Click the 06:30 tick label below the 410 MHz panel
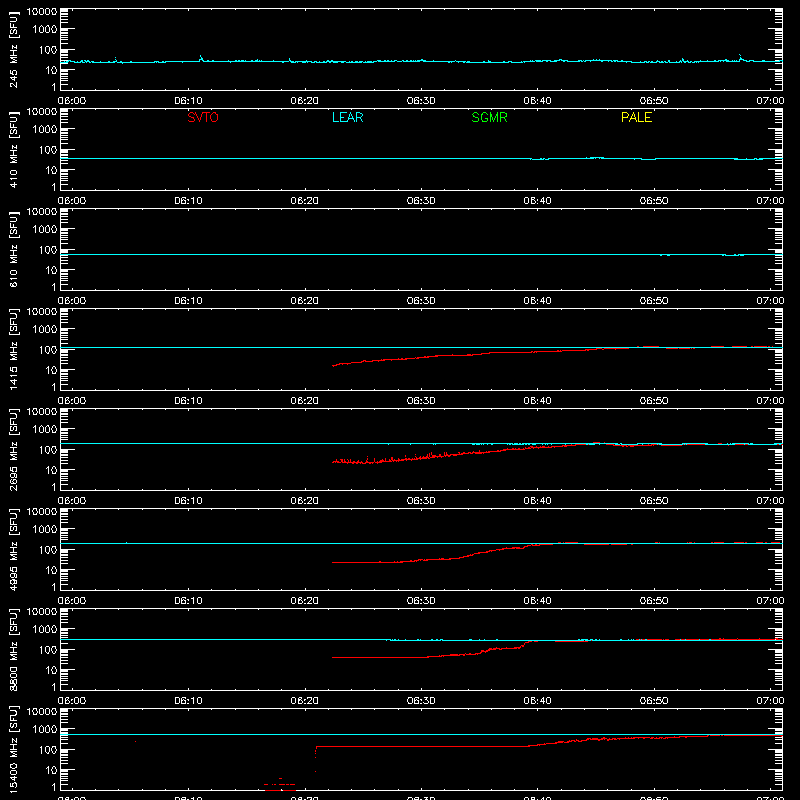This screenshot has width=800, height=800. tap(421, 201)
